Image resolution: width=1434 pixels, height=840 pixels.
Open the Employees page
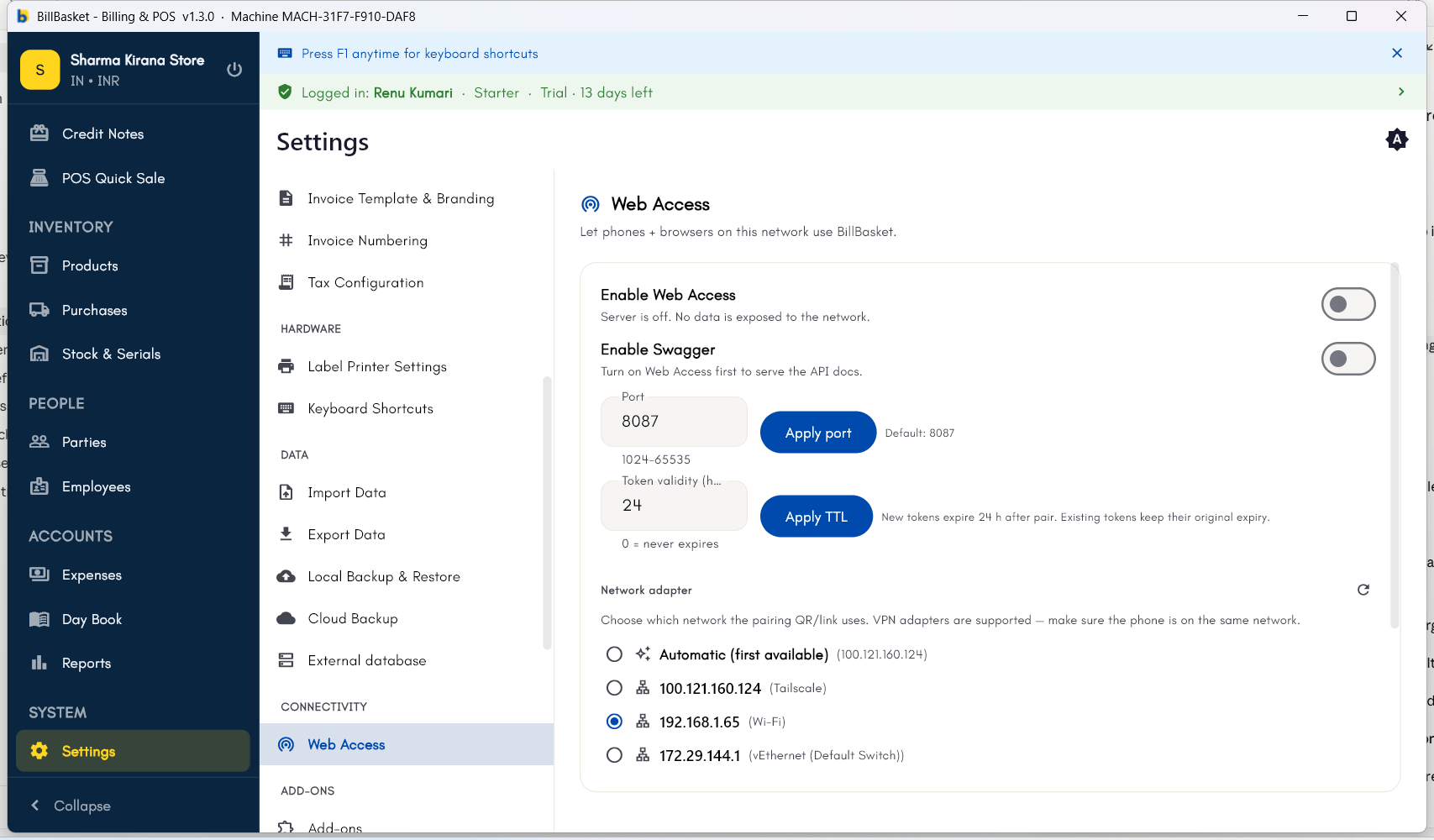click(x=133, y=486)
